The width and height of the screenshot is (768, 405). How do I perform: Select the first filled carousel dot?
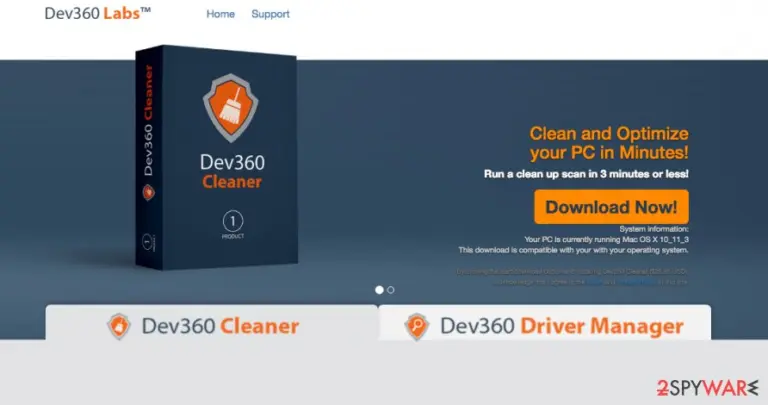point(379,290)
